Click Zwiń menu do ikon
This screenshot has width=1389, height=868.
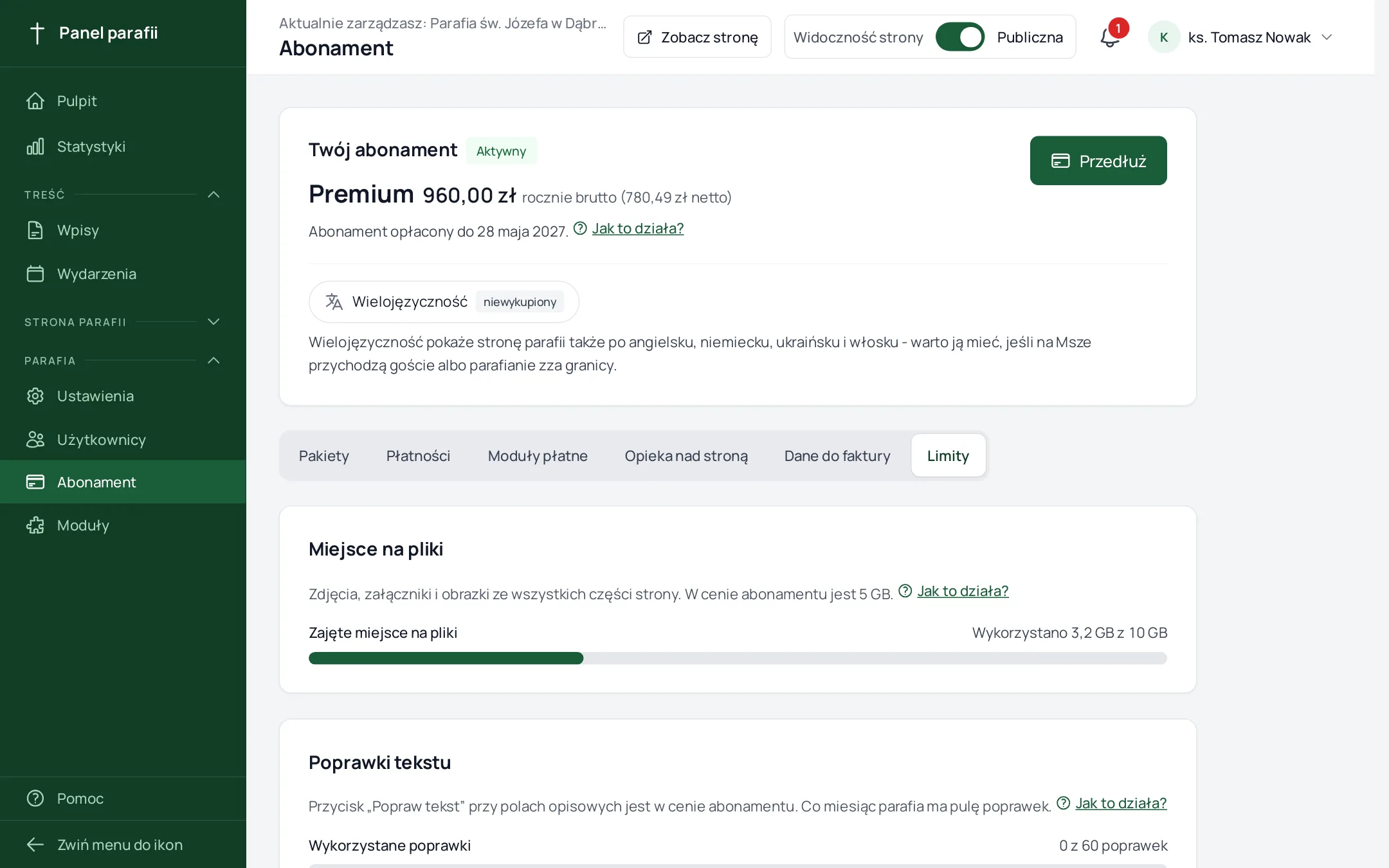(x=123, y=845)
